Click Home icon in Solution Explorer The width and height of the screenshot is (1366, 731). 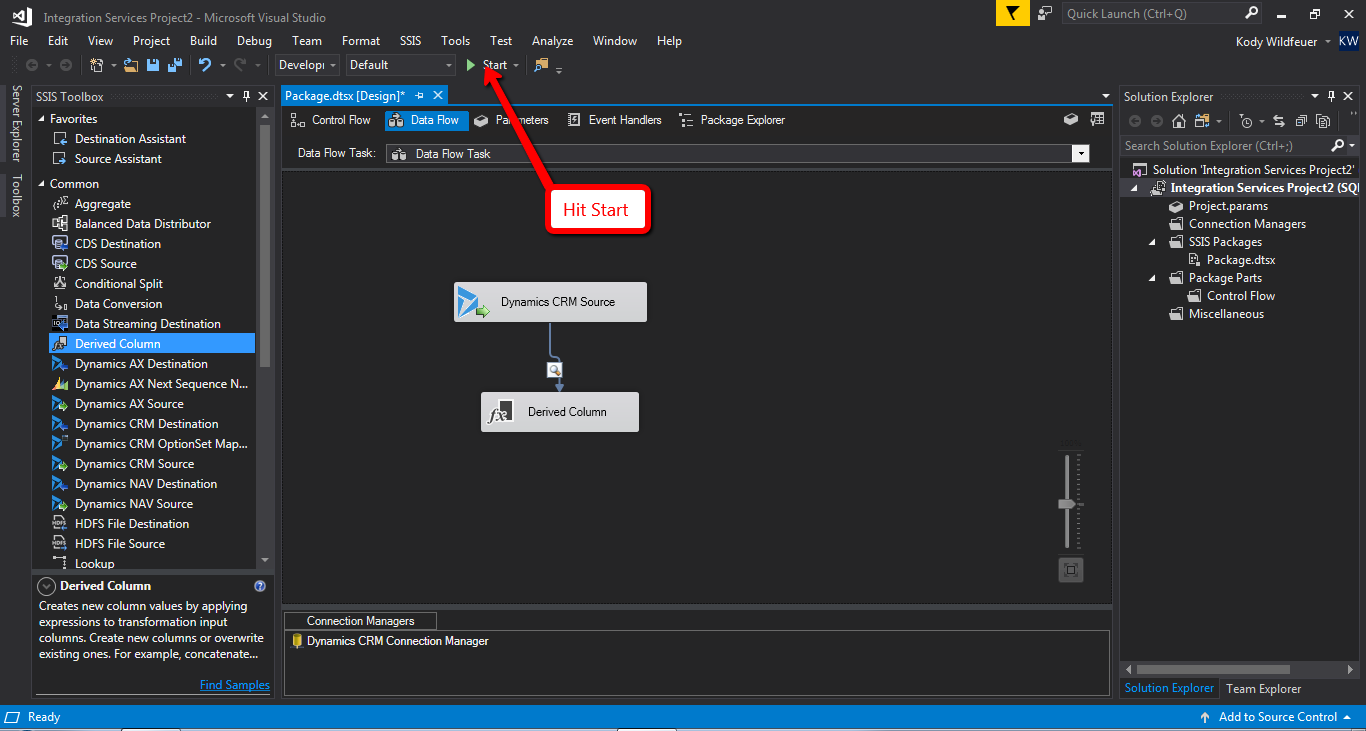click(x=1178, y=121)
